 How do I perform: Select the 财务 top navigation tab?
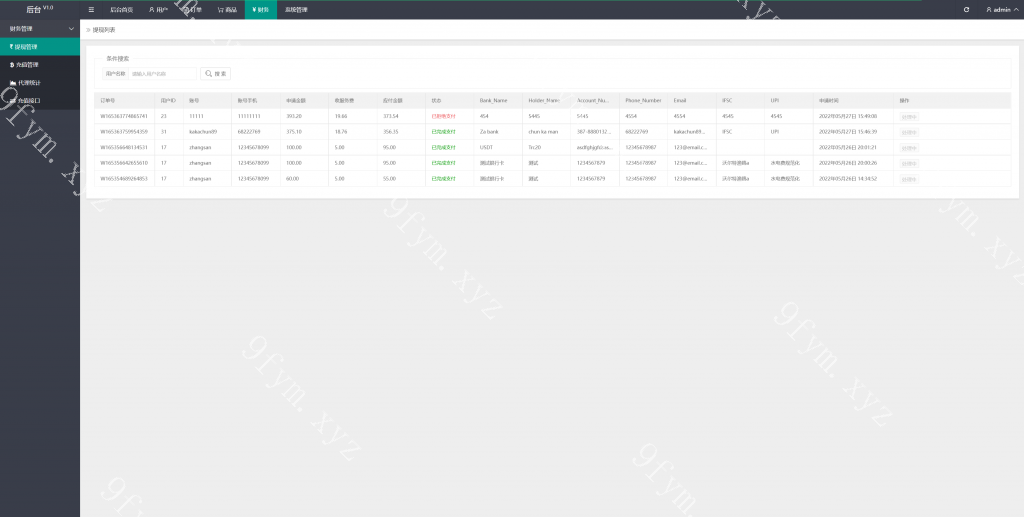click(x=261, y=10)
